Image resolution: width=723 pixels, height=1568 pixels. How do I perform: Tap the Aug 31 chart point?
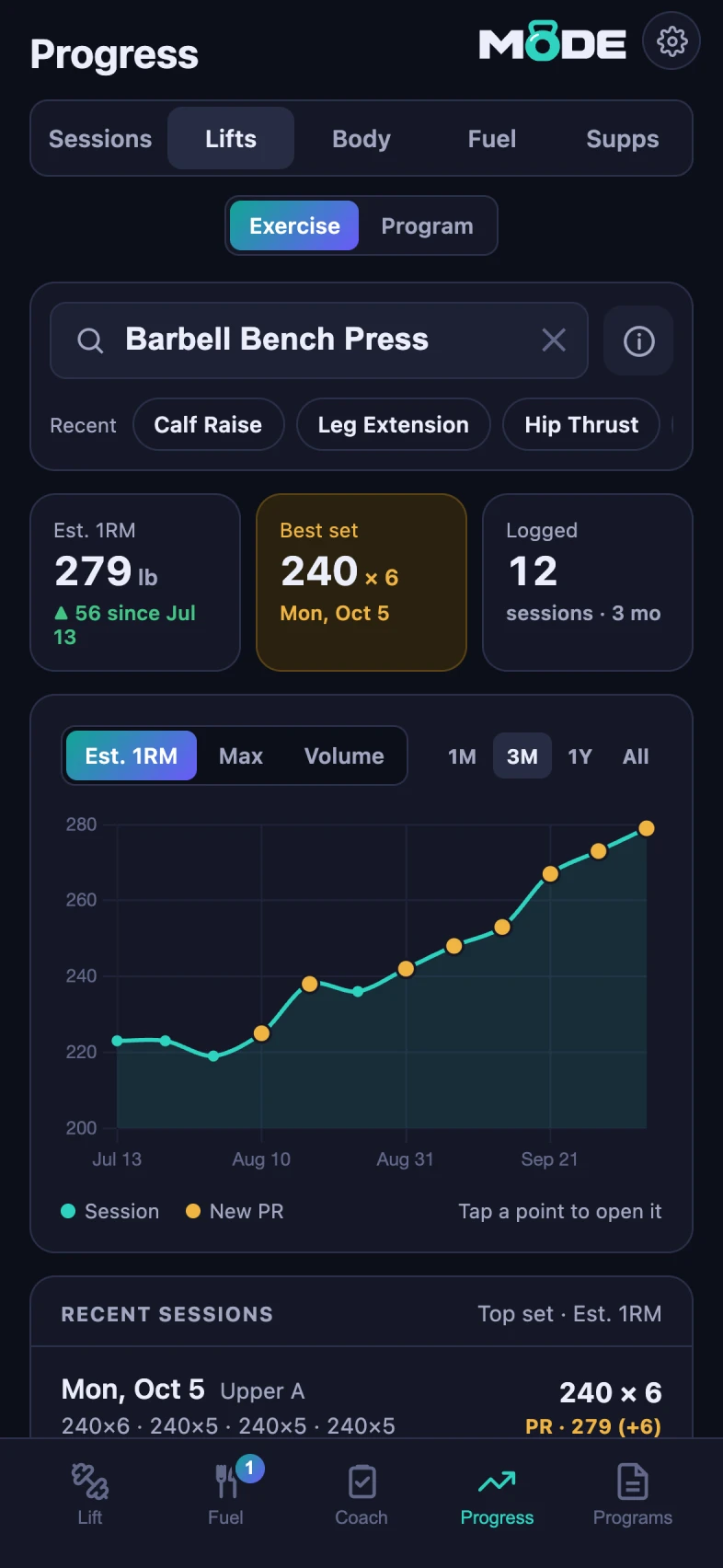tap(406, 968)
